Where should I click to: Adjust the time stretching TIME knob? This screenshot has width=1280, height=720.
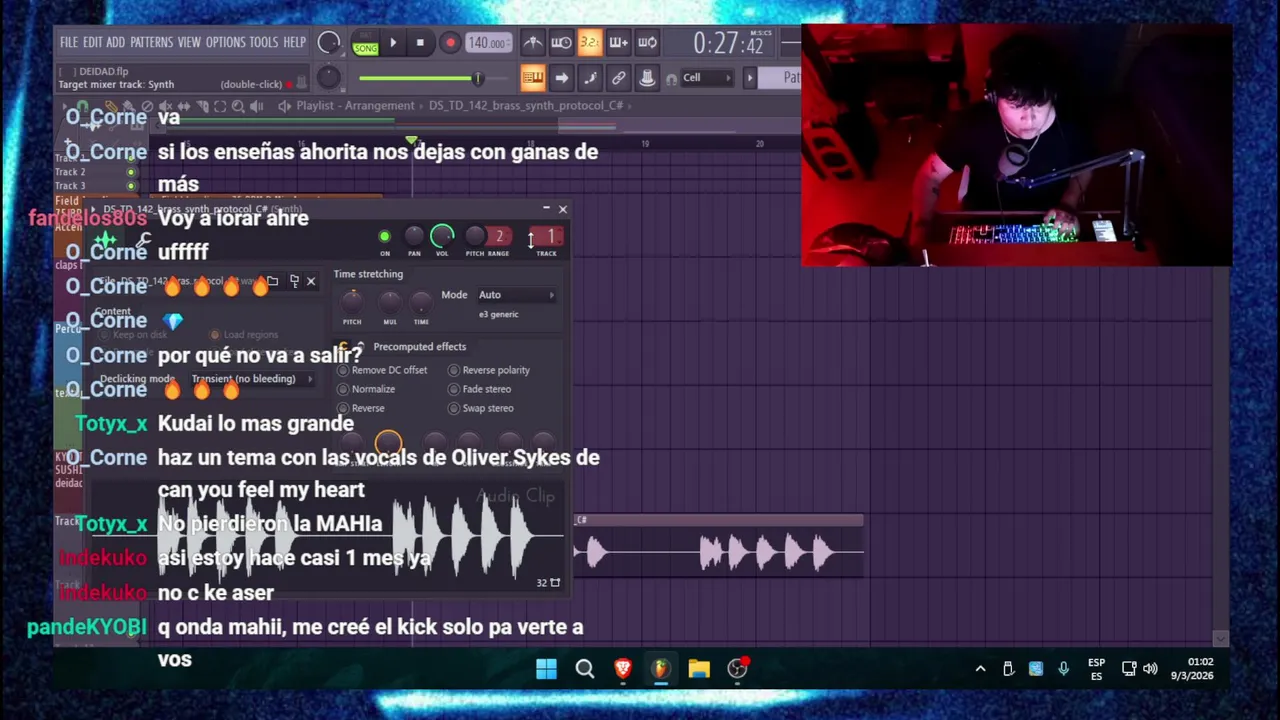click(x=421, y=301)
